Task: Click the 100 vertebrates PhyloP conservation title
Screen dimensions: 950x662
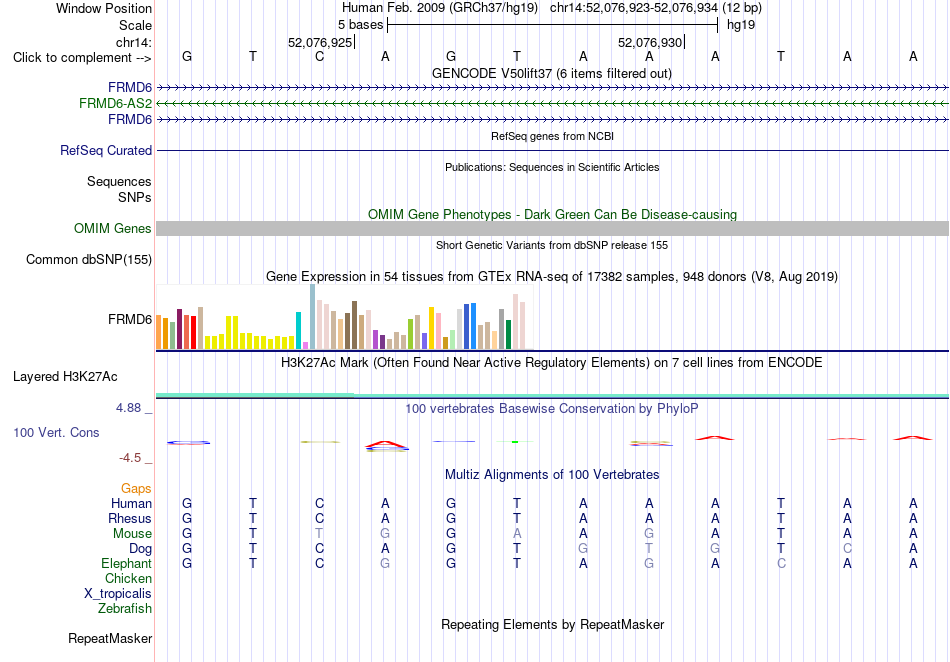Action: [552, 409]
